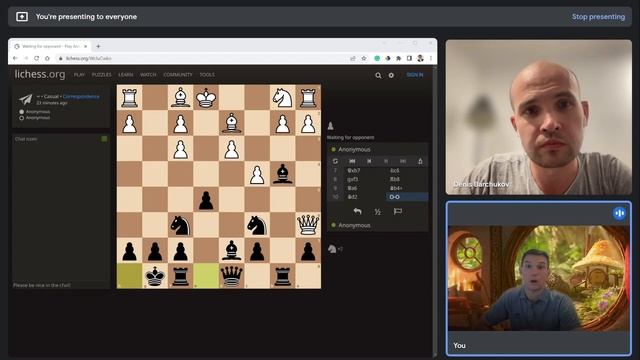Switch to the 'Waiting for opponent' browser tab
The height and width of the screenshot is (360, 640).
[x=50, y=46]
